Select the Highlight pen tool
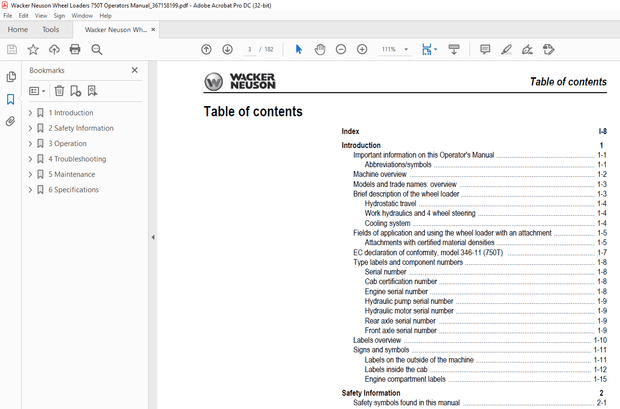Screen dimensions: 620x409 (x=507, y=49)
